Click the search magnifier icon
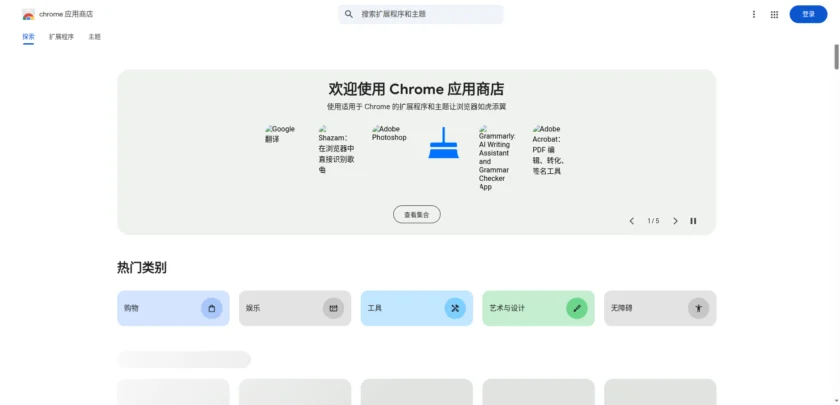Viewport: 840px width, 405px height. (x=349, y=14)
